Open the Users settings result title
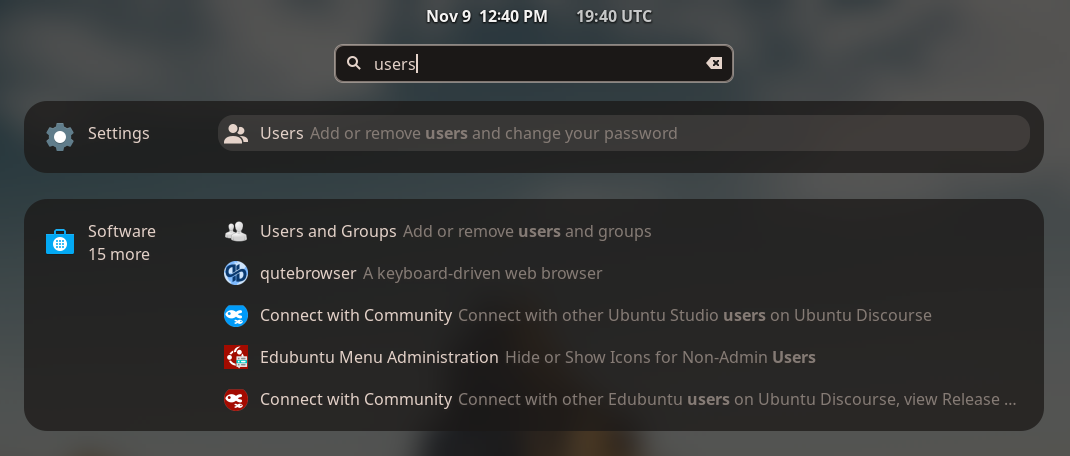This screenshot has width=1070, height=456. coord(281,134)
